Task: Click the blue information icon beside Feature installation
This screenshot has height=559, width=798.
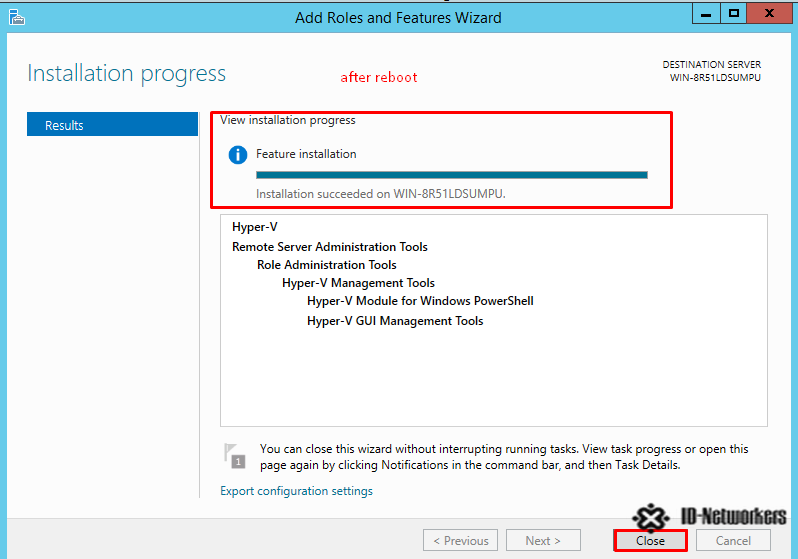Action: pos(238,154)
